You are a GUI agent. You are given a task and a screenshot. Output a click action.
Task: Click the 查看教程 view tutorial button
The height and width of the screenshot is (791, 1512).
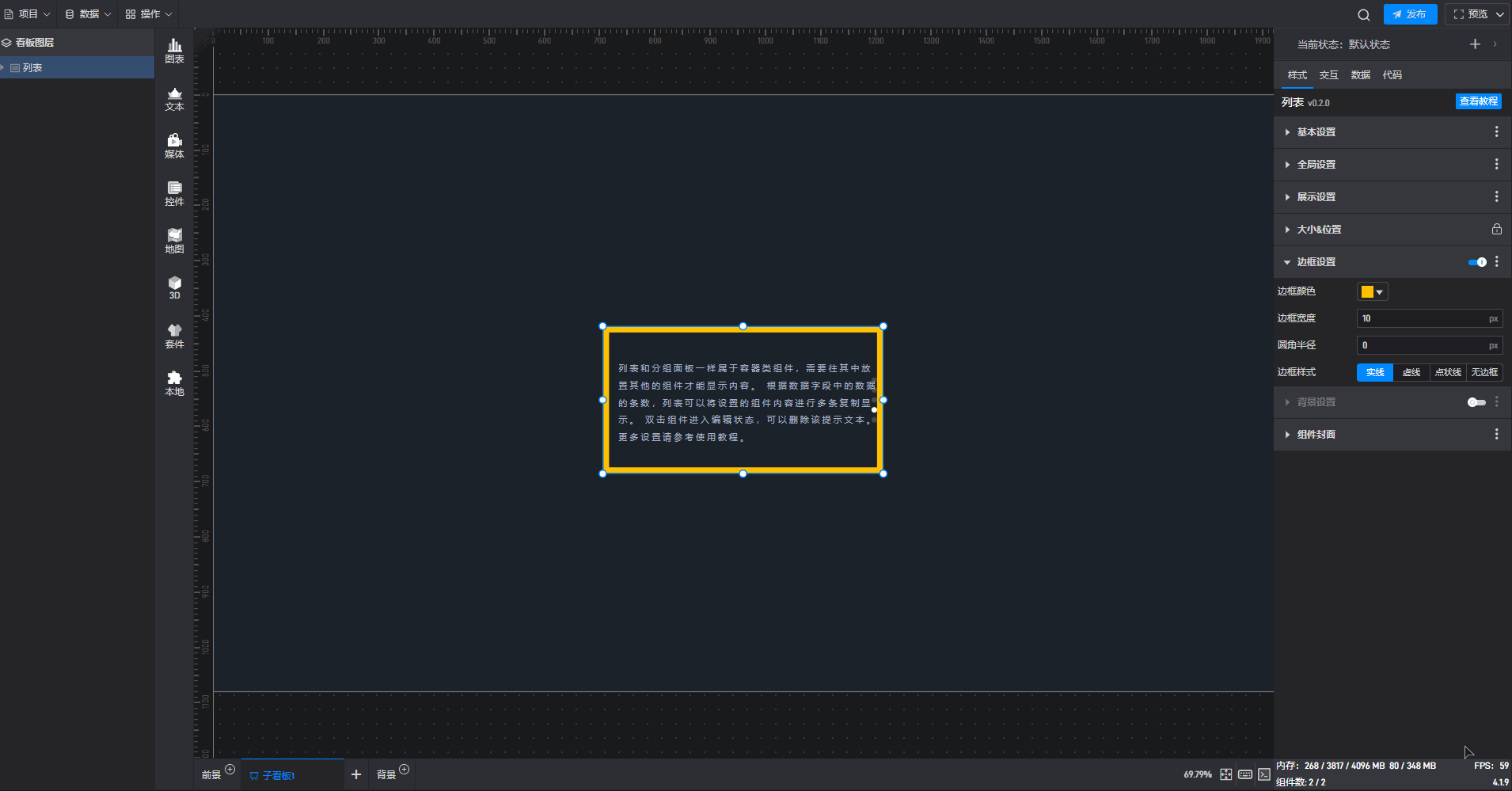pyautogui.click(x=1478, y=101)
